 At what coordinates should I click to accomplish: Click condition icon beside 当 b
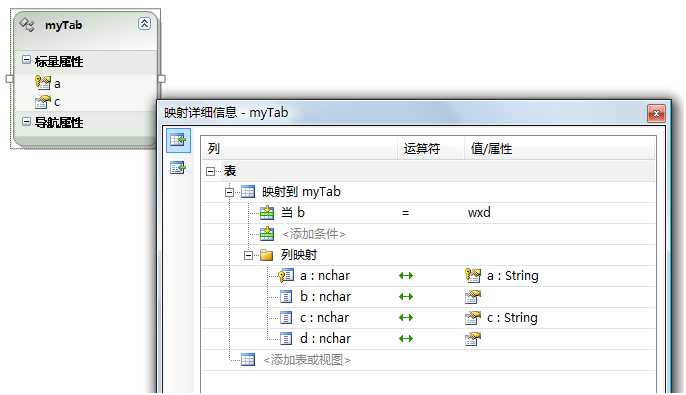(x=266, y=213)
